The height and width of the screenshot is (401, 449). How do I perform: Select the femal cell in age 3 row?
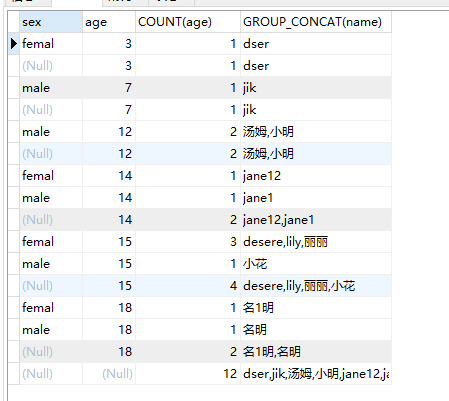coord(51,44)
